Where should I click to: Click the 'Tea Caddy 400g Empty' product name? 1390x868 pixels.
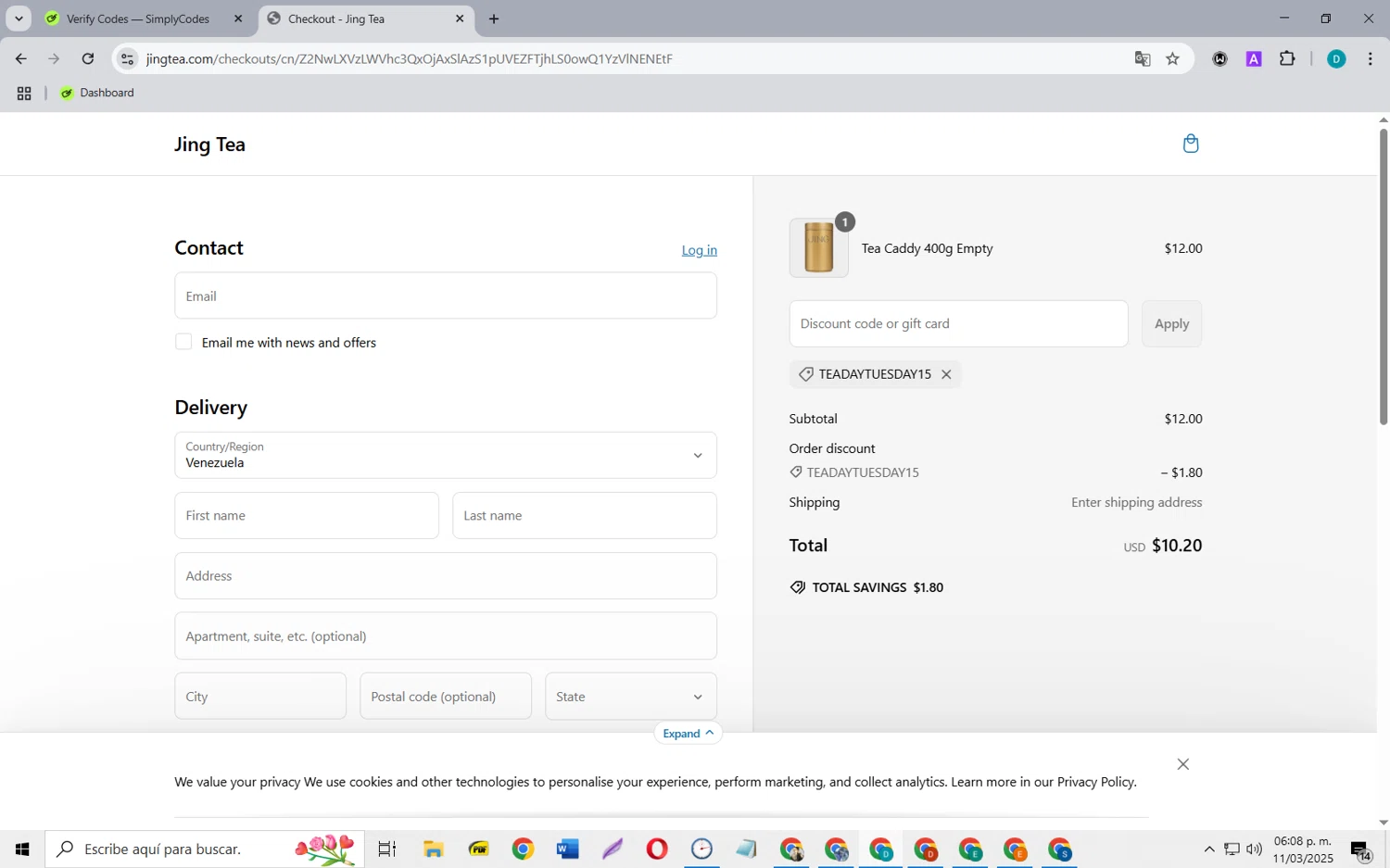point(928,248)
